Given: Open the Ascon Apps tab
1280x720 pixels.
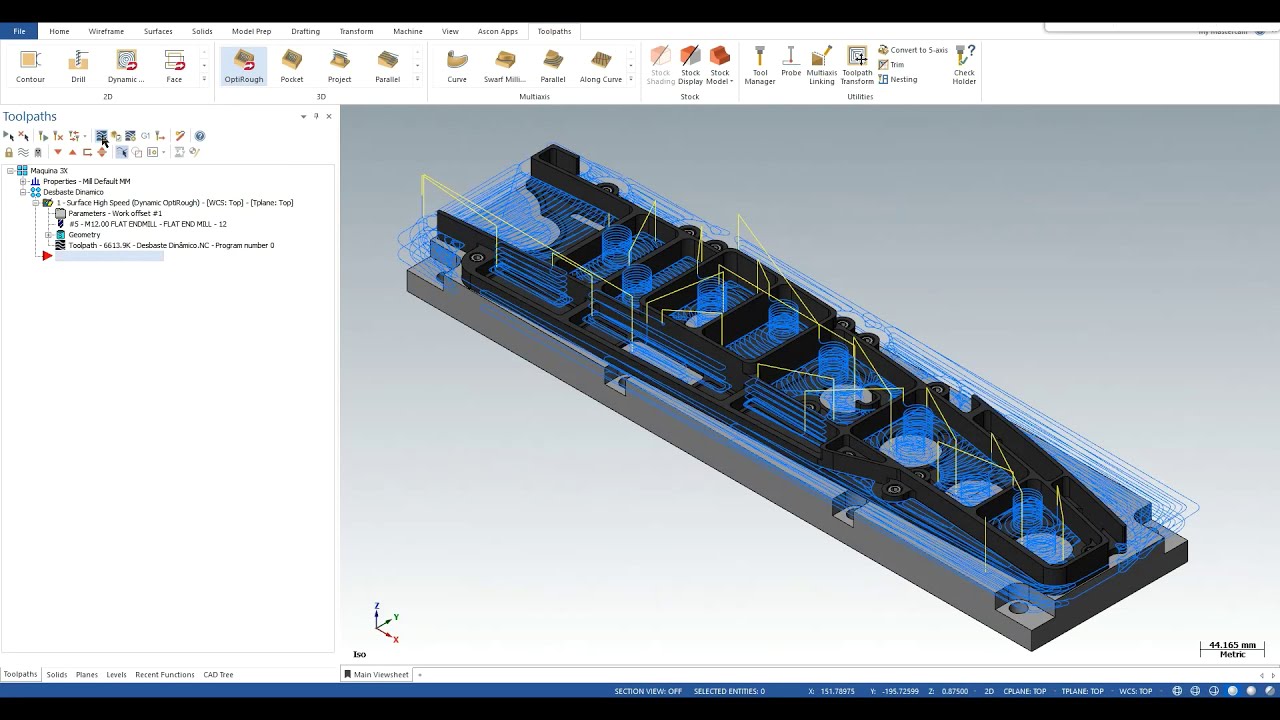Looking at the screenshot, I should point(498,31).
